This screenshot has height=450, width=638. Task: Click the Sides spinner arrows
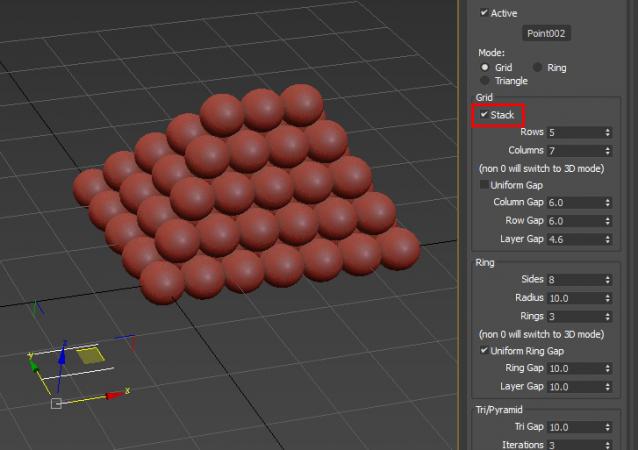[x=607, y=280]
